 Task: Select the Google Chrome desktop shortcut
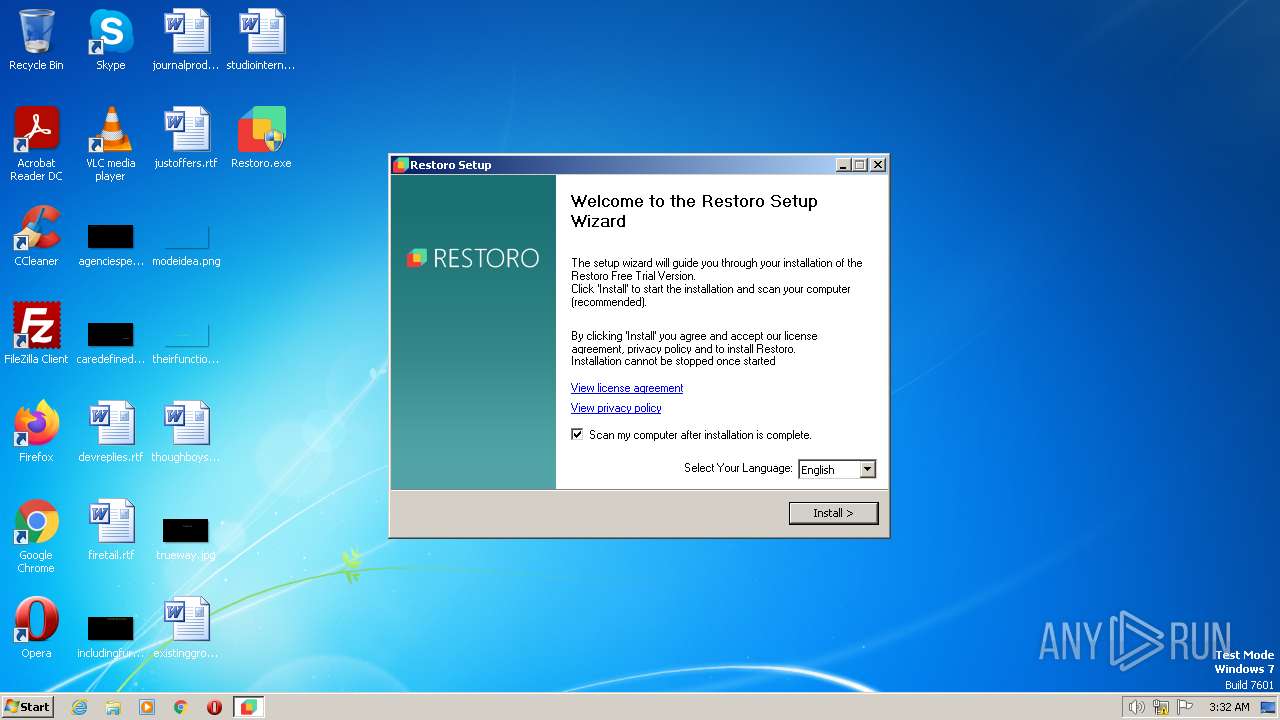pos(36,536)
